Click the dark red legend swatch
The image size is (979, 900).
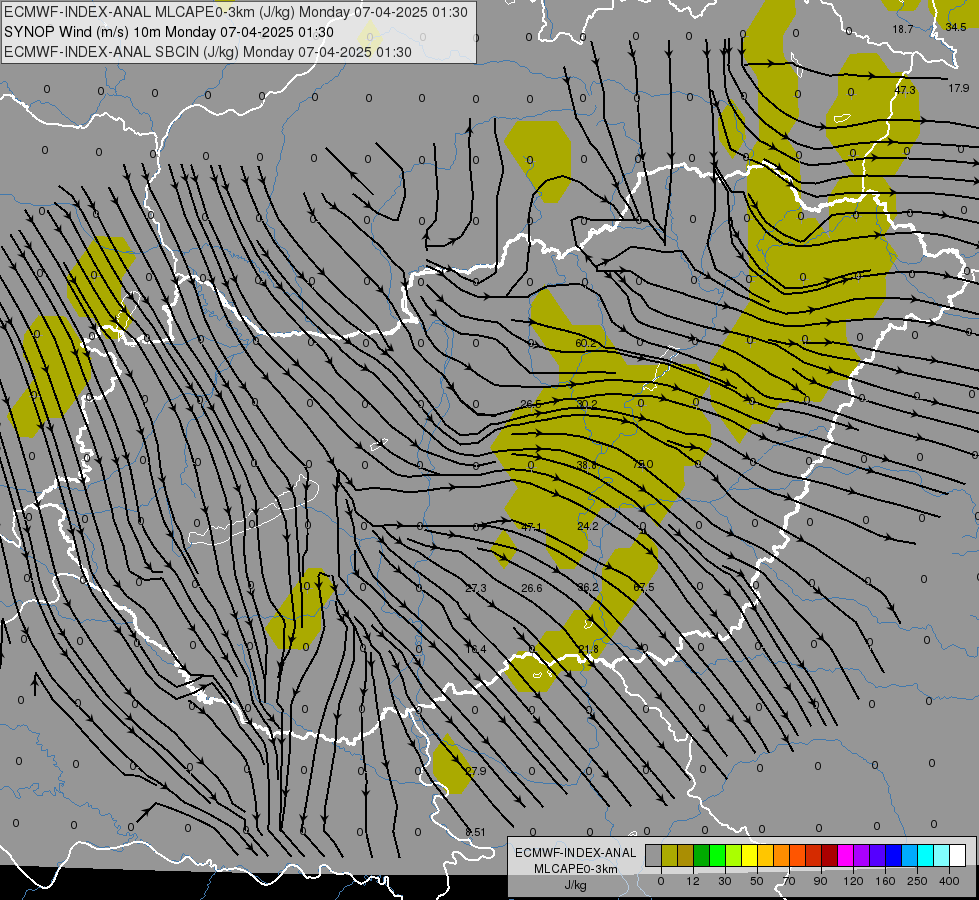click(830, 855)
